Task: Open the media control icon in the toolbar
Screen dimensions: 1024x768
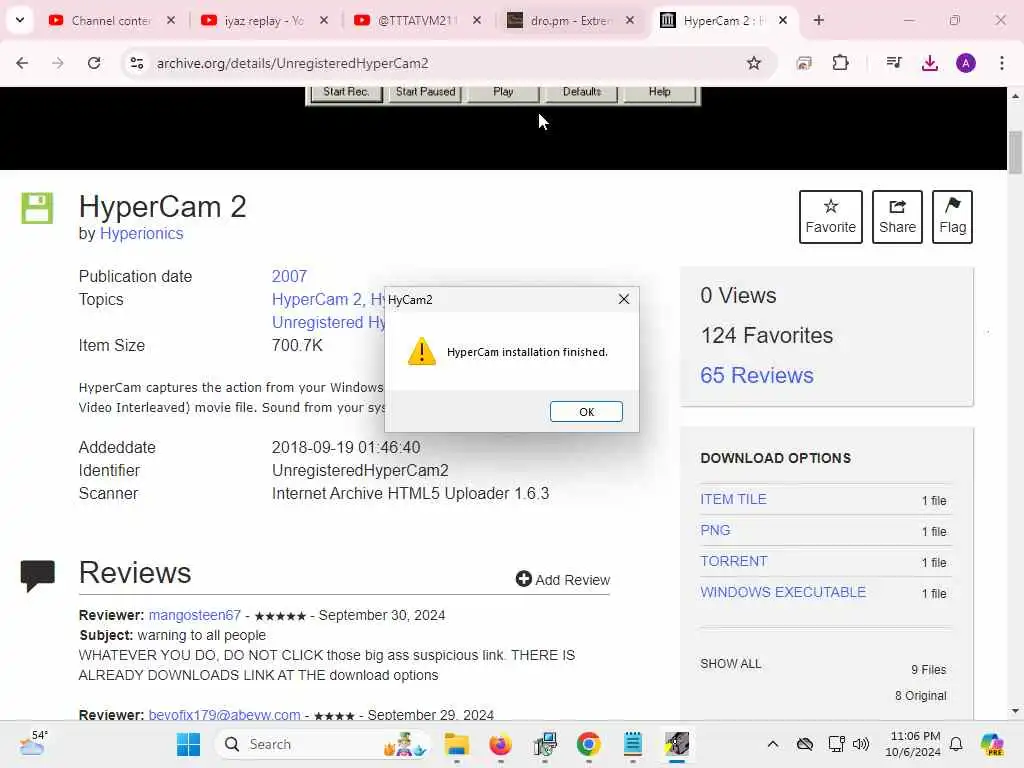Action: (x=893, y=63)
